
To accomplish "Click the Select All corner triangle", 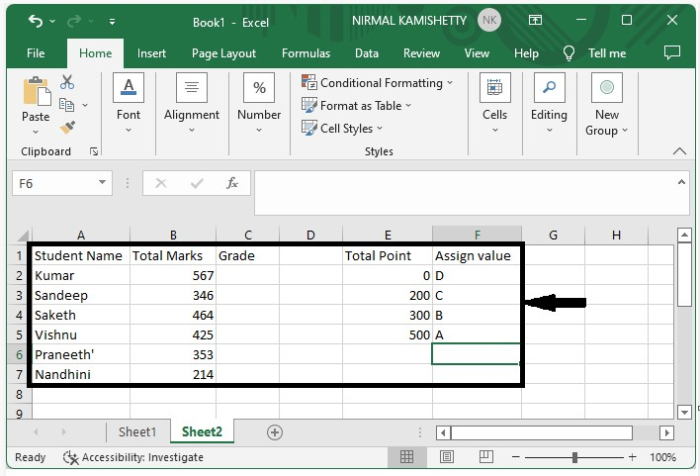I will click(22, 235).
